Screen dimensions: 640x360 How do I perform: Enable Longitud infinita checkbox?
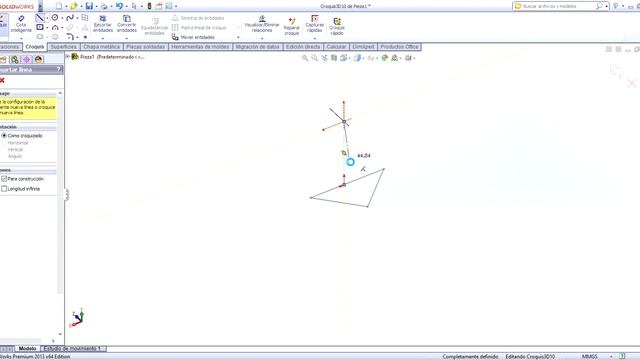pos(4,189)
